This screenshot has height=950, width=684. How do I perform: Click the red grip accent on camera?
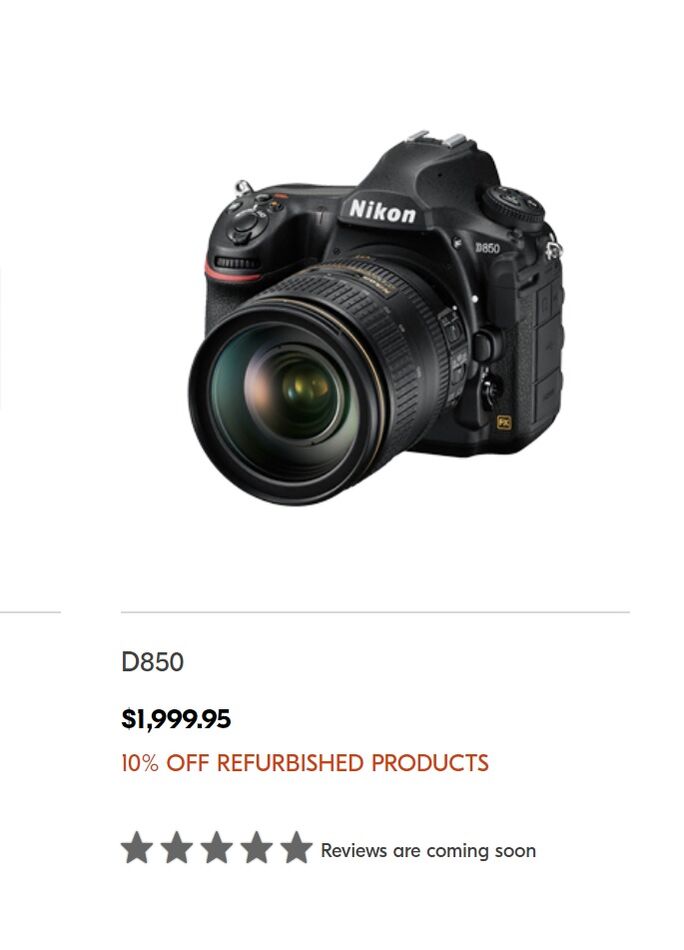pos(231,272)
